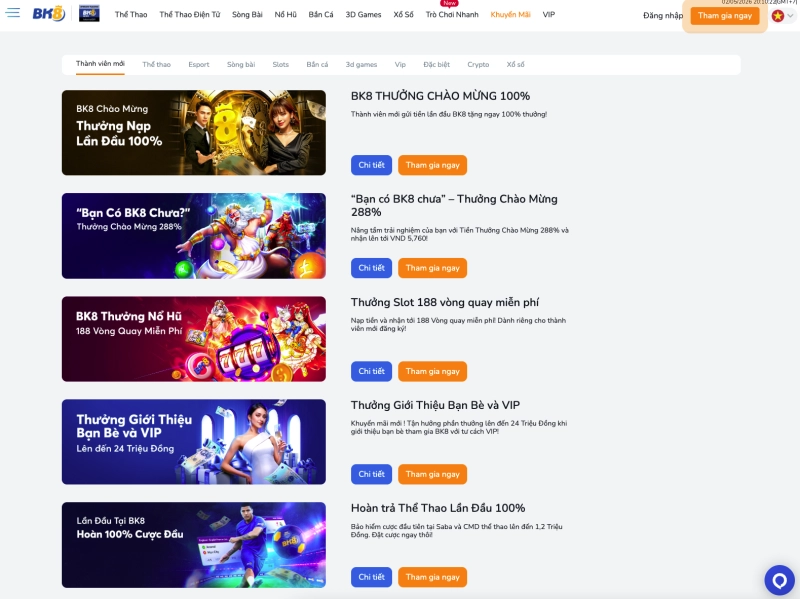
Task: Open the Nổ Hũ menu
Action: point(285,15)
